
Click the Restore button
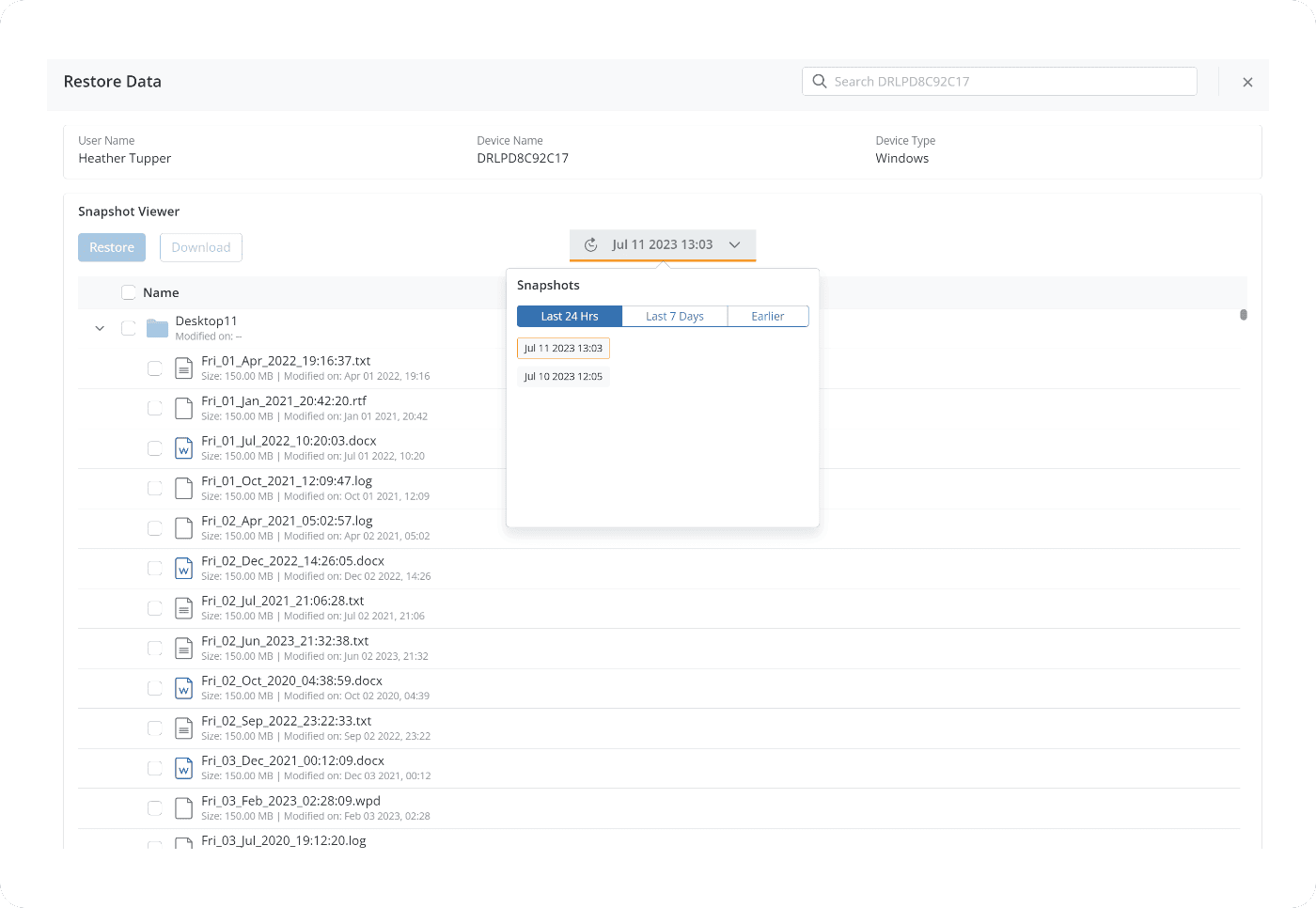(112, 247)
